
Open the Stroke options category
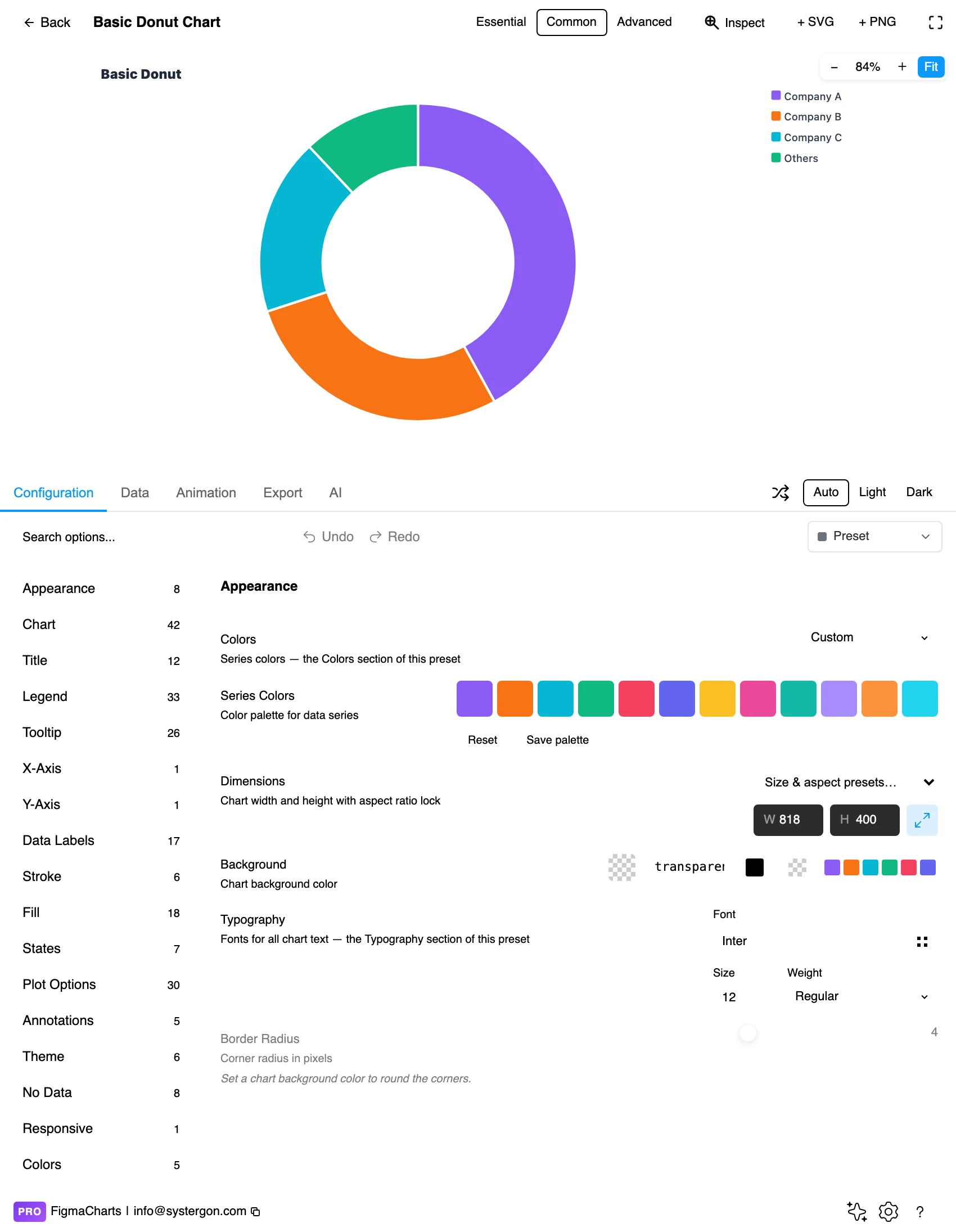(x=101, y=876)
